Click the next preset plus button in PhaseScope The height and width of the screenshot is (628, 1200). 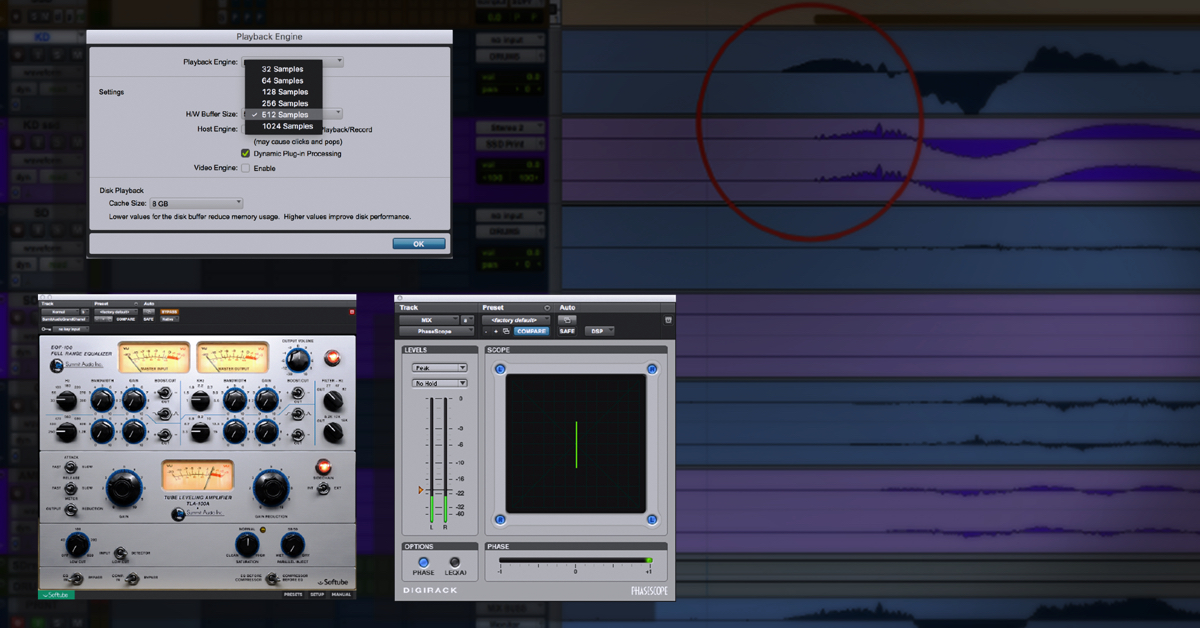496,332
